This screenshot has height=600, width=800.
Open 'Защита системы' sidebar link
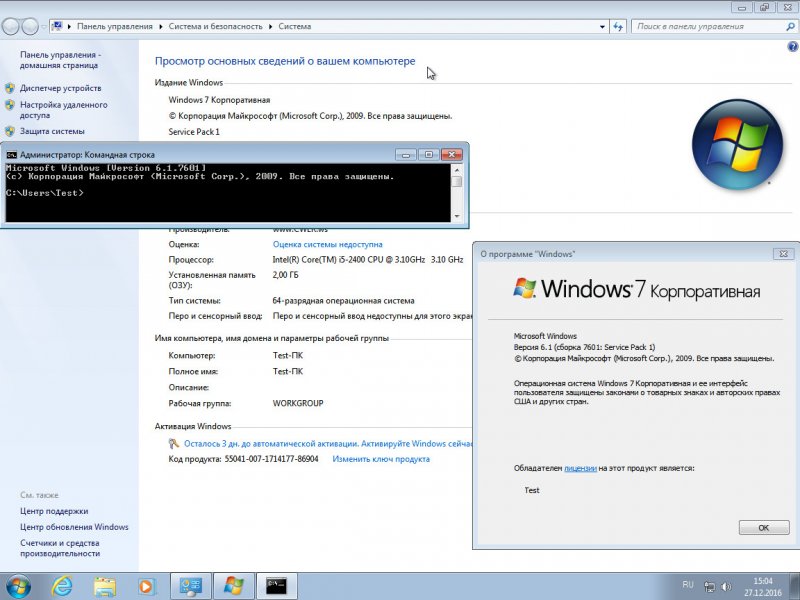click(x=52, y=131)
